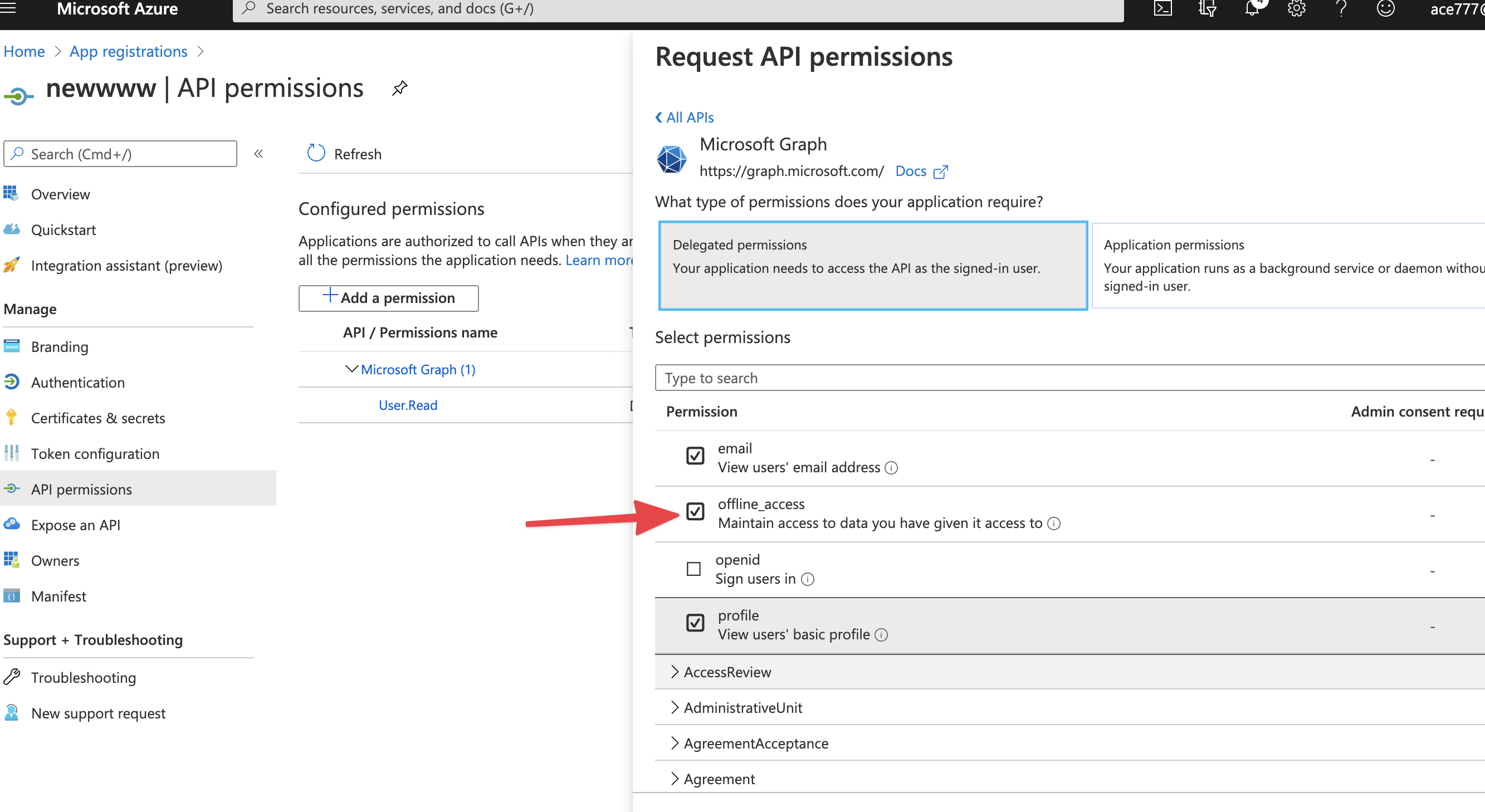
Task: Open the help question mark
Action: click(x=1341, y=9)
